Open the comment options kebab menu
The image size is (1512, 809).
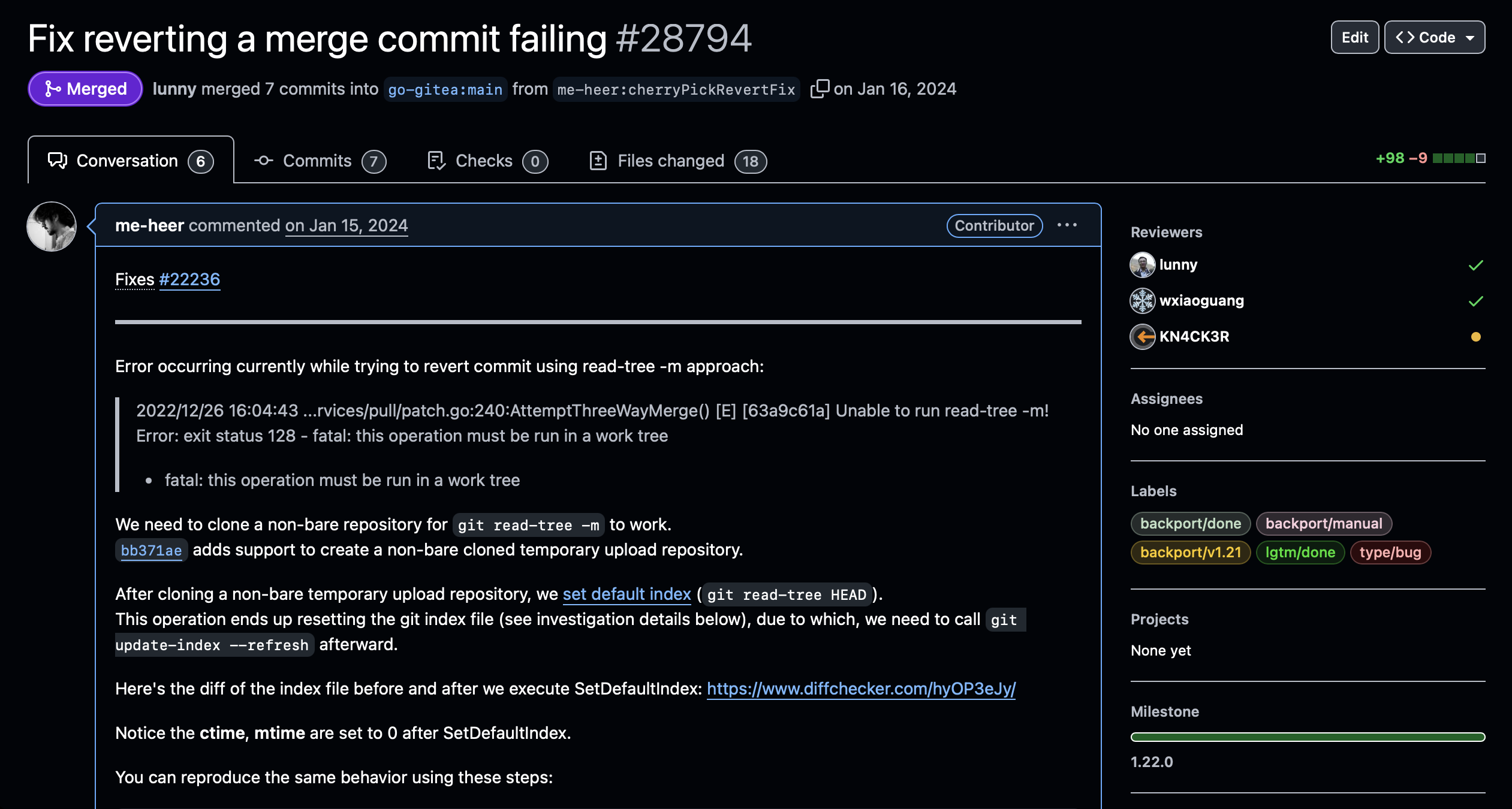(1068, 225)
